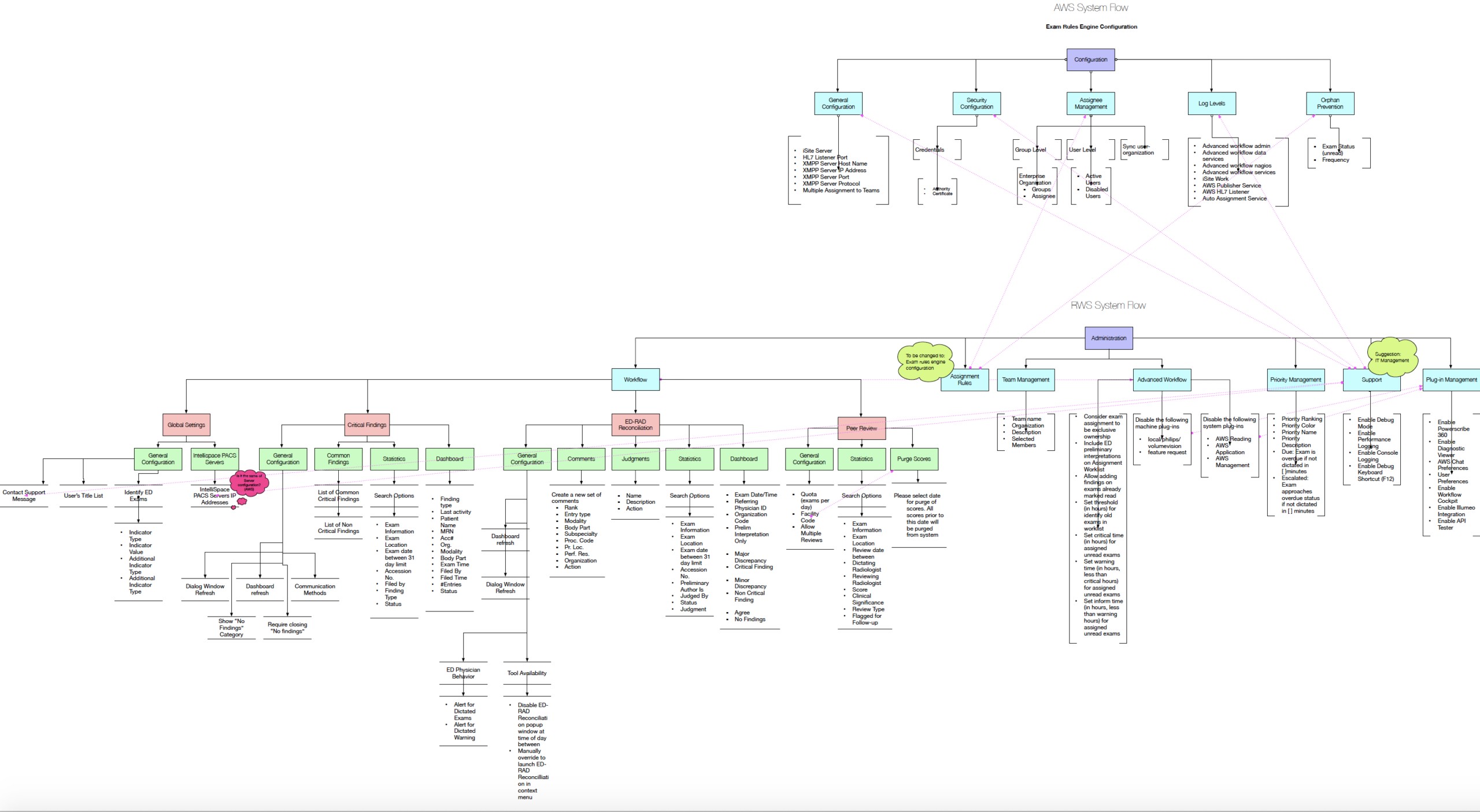Select the Peer Review pink node

861,428
